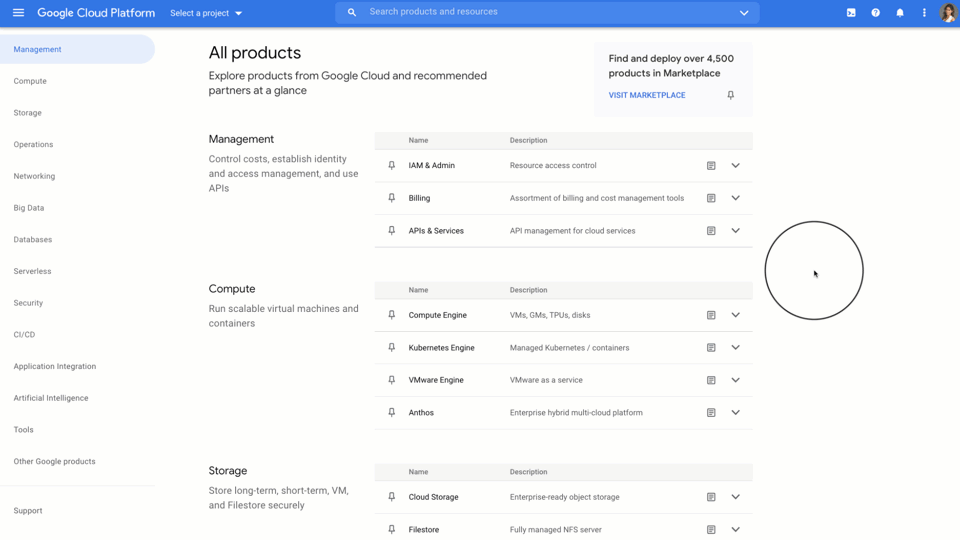This screenshot has width=960, height=540.
Task: Open Cloud Storage documentation icon
Action: pos(711,497)
